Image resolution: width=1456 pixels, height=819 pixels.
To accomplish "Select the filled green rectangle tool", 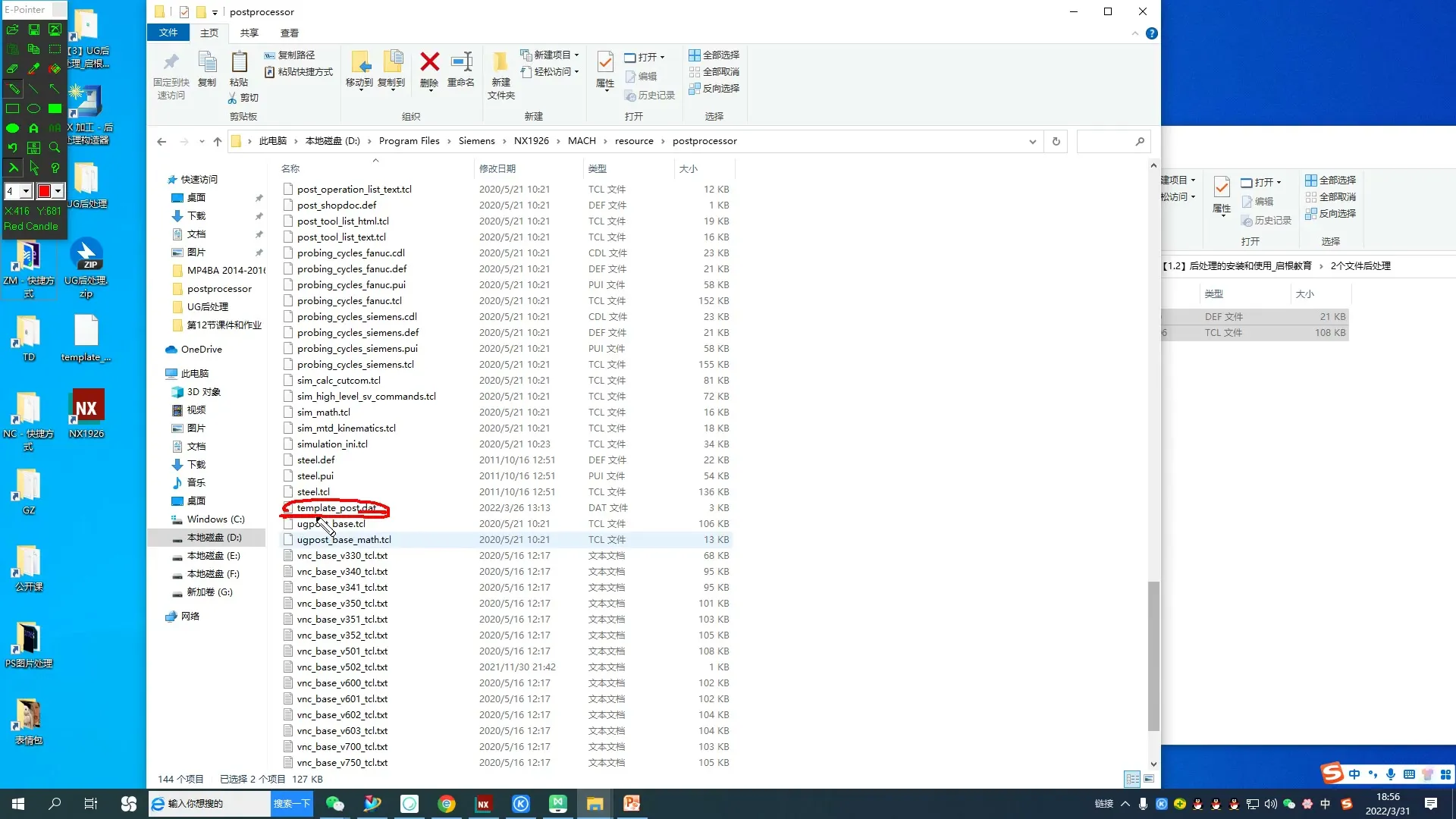I will [55, 108].
